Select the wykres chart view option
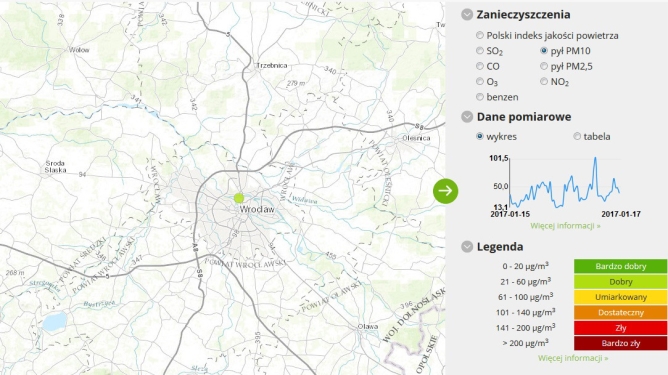 [x=480, y=136]
